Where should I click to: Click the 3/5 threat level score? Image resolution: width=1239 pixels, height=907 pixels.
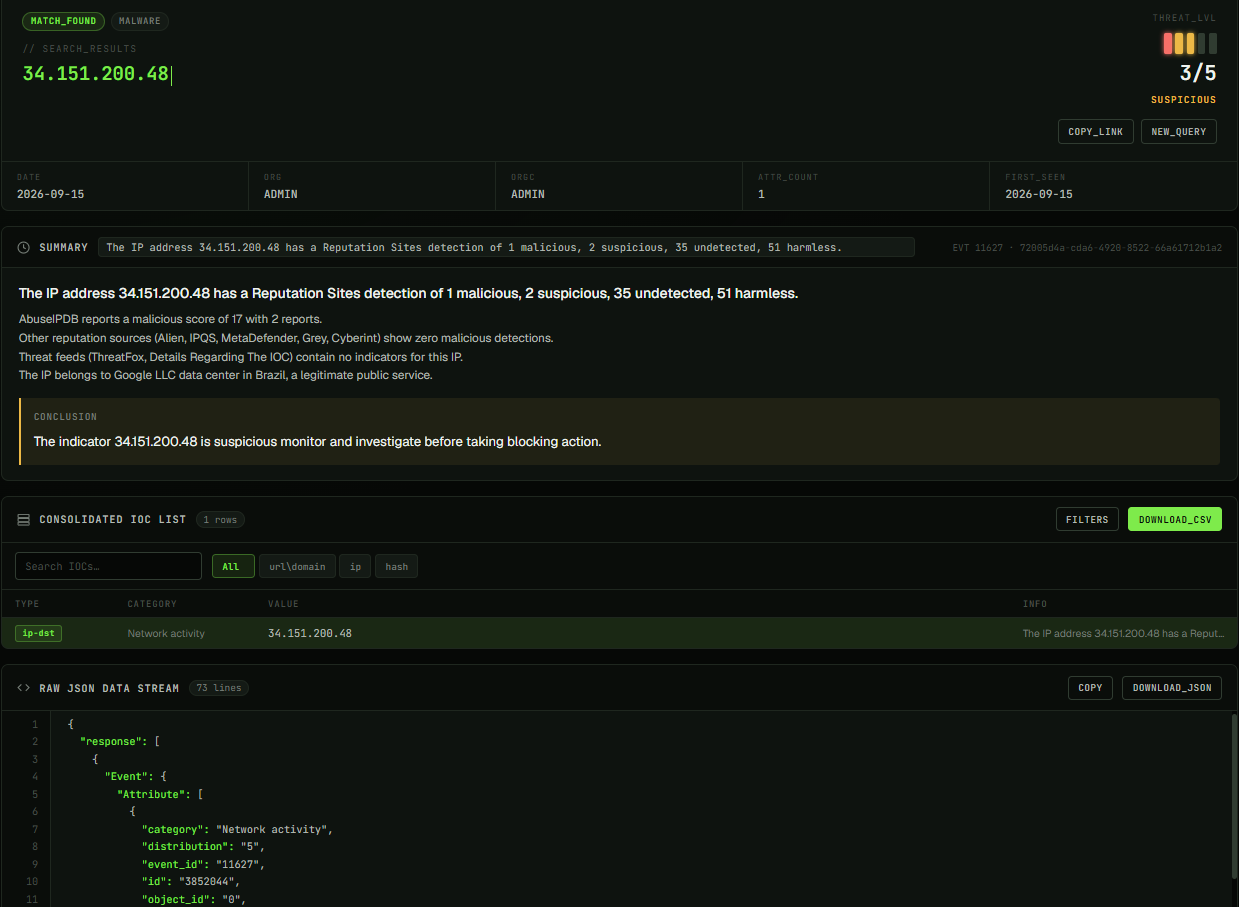click(x=1198, y=73)
